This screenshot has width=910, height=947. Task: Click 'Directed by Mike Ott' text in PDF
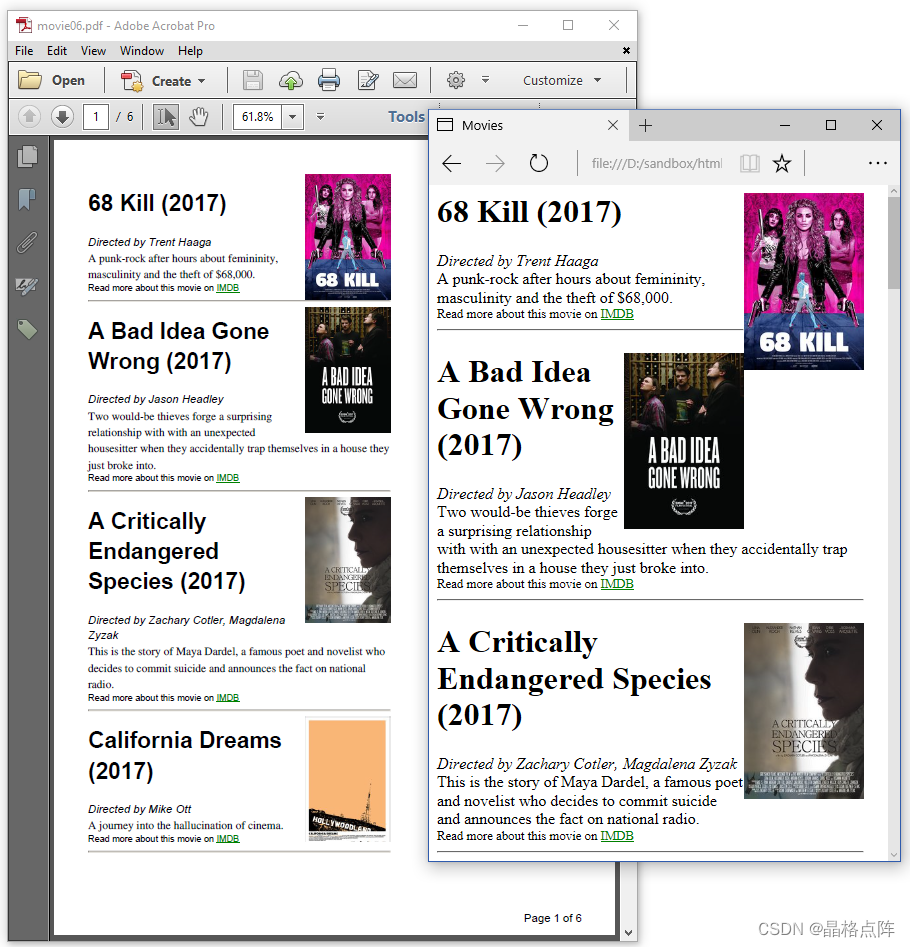pyautogui.click(x=139, y=809)
